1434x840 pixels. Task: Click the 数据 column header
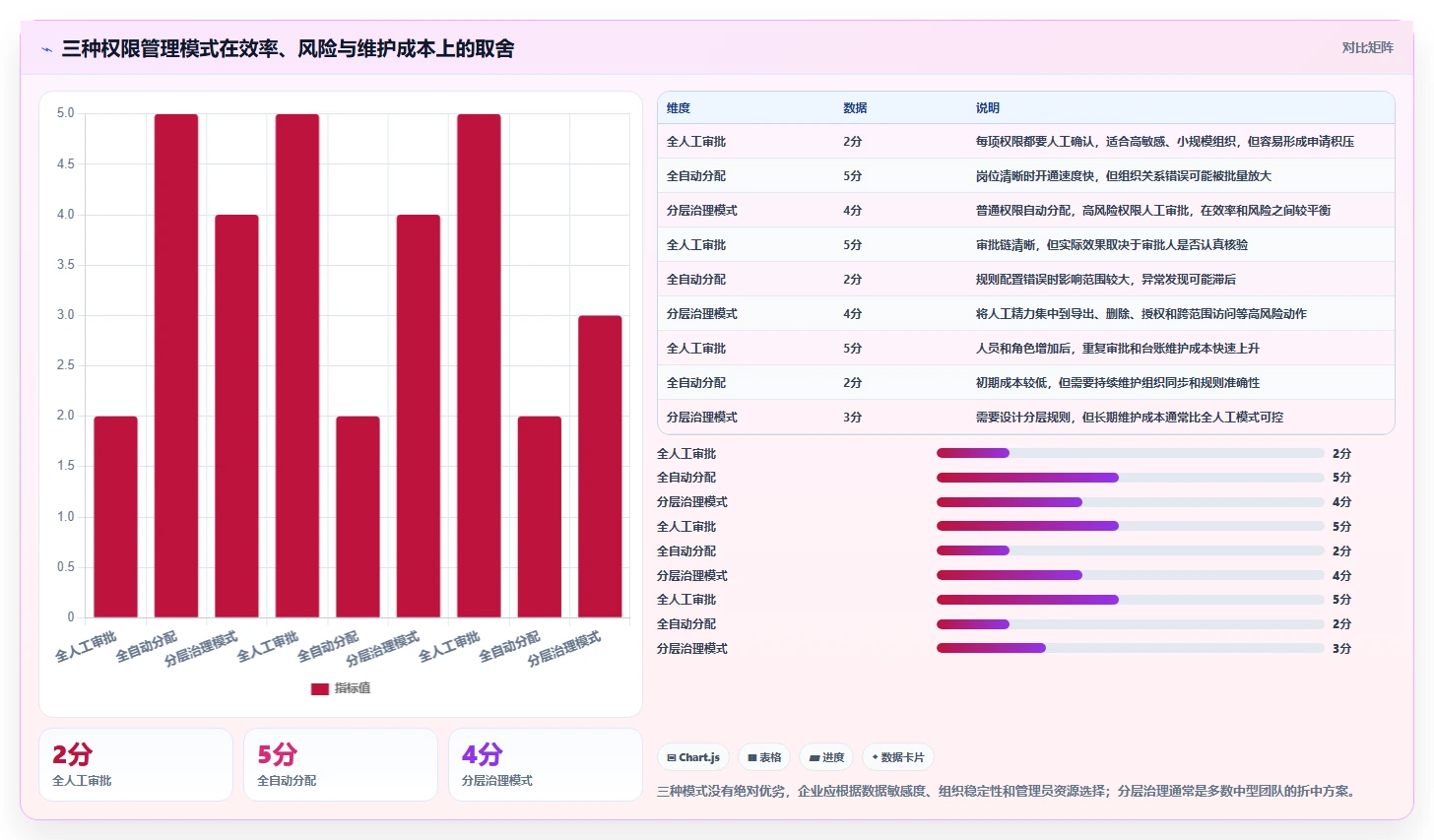coord(855,108)
